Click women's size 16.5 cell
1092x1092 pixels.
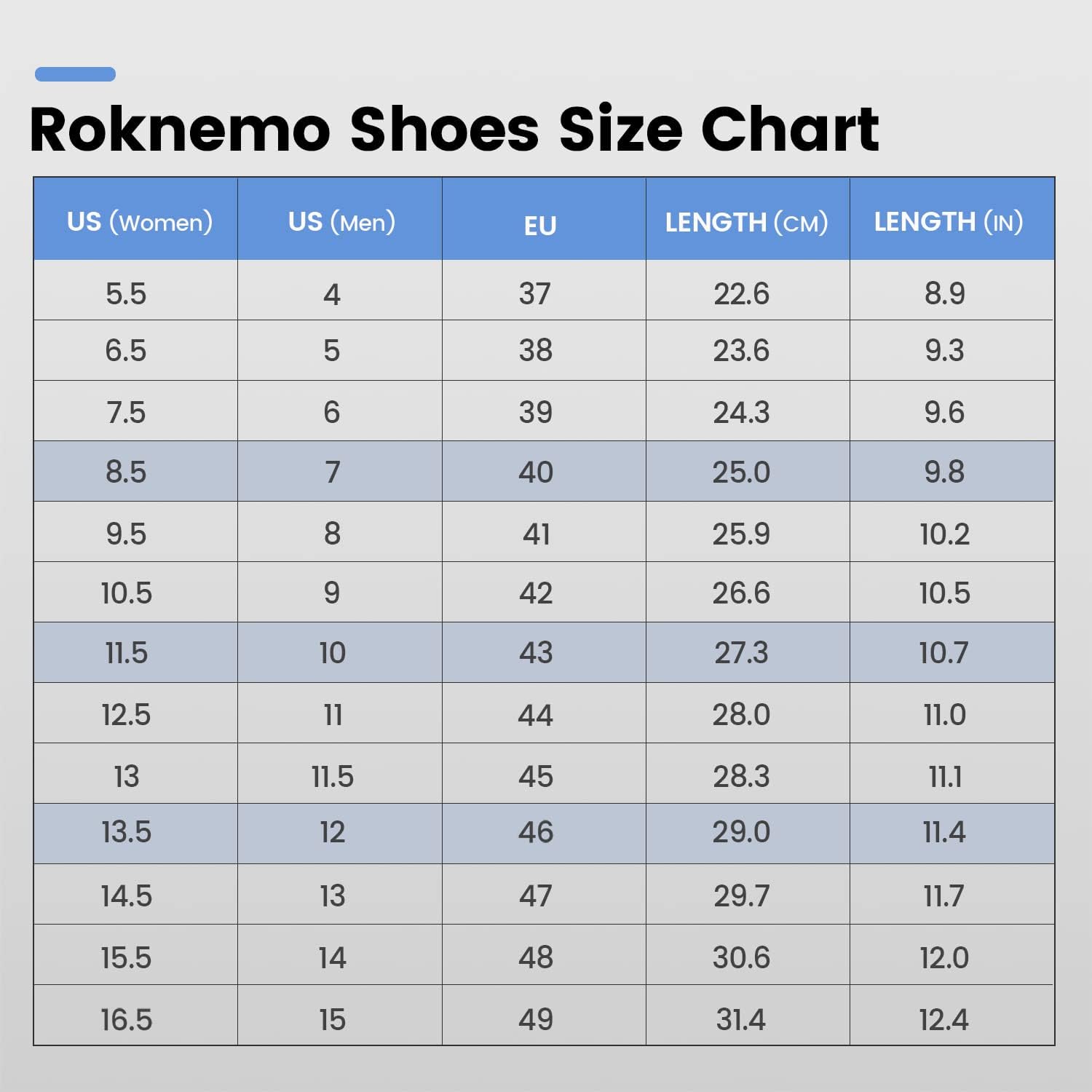(x=126, y=1019)
